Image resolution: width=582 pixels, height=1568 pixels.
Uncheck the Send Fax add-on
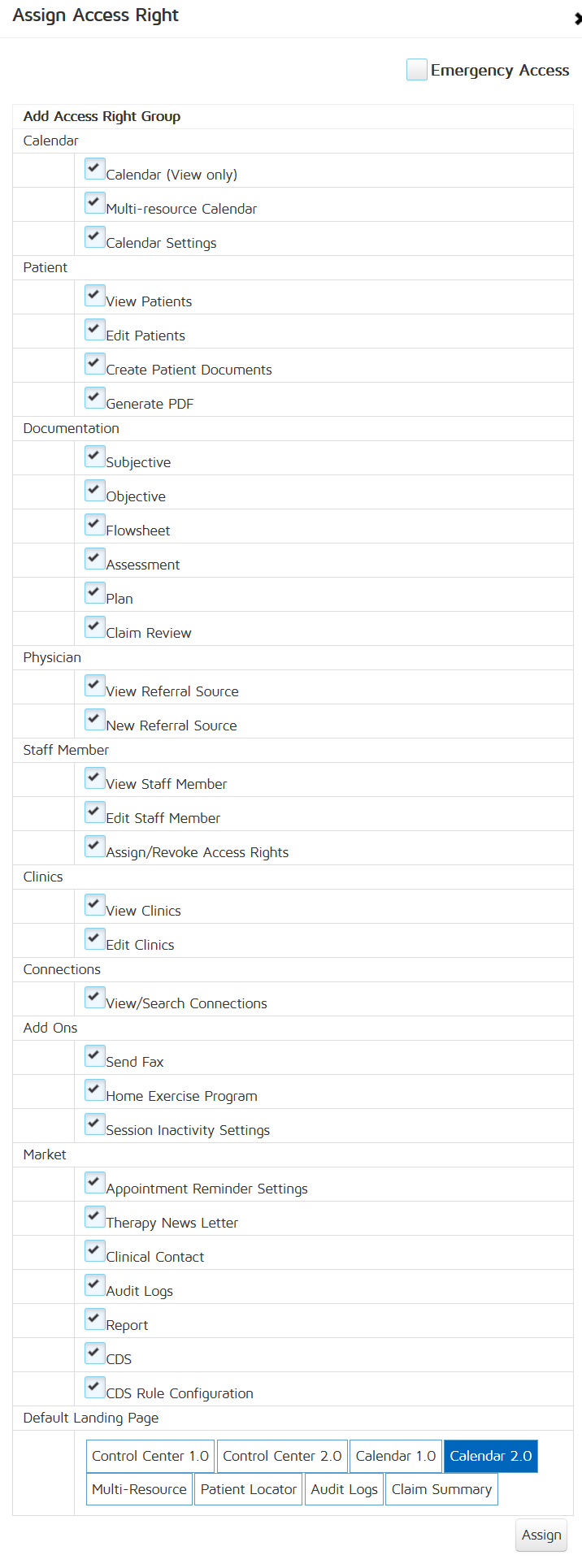(x=95, y=1056)
